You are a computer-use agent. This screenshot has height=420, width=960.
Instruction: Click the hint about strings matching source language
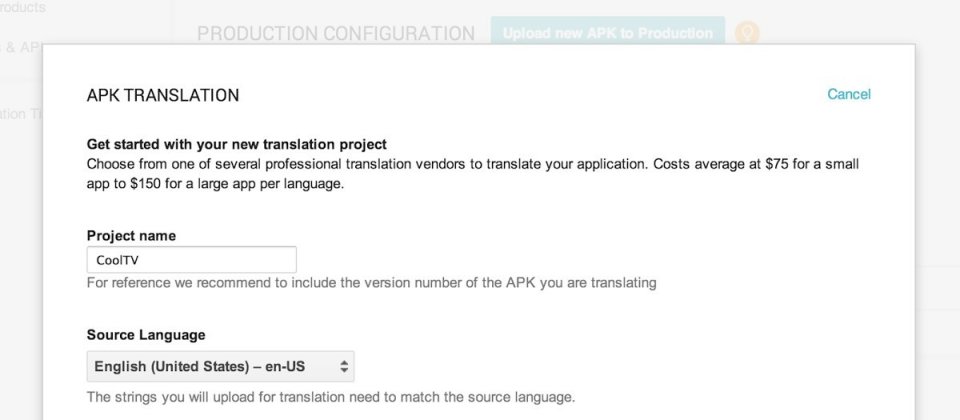click(331, 397)
